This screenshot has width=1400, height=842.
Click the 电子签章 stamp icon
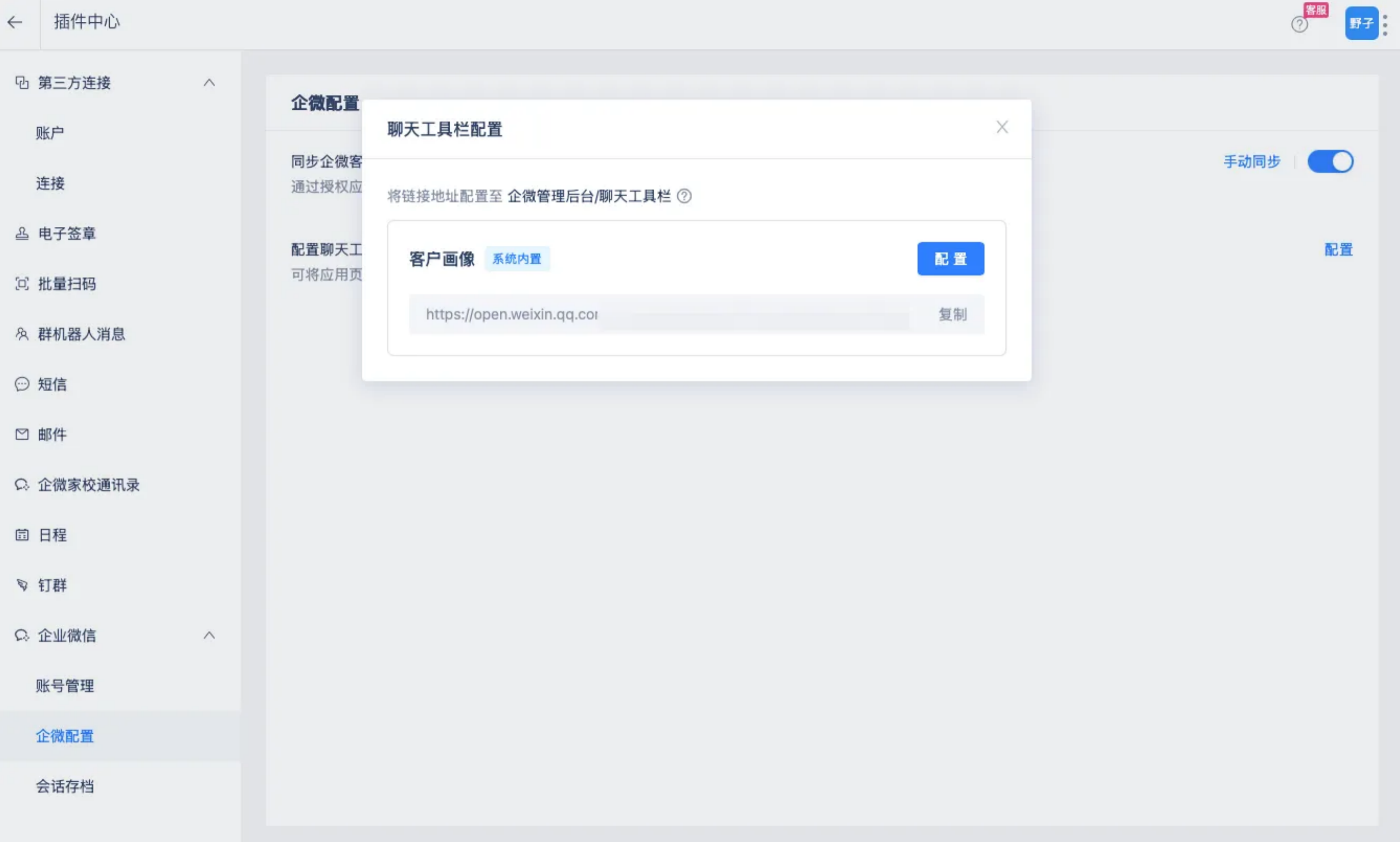pyautogui.click(x=21, y=233)
